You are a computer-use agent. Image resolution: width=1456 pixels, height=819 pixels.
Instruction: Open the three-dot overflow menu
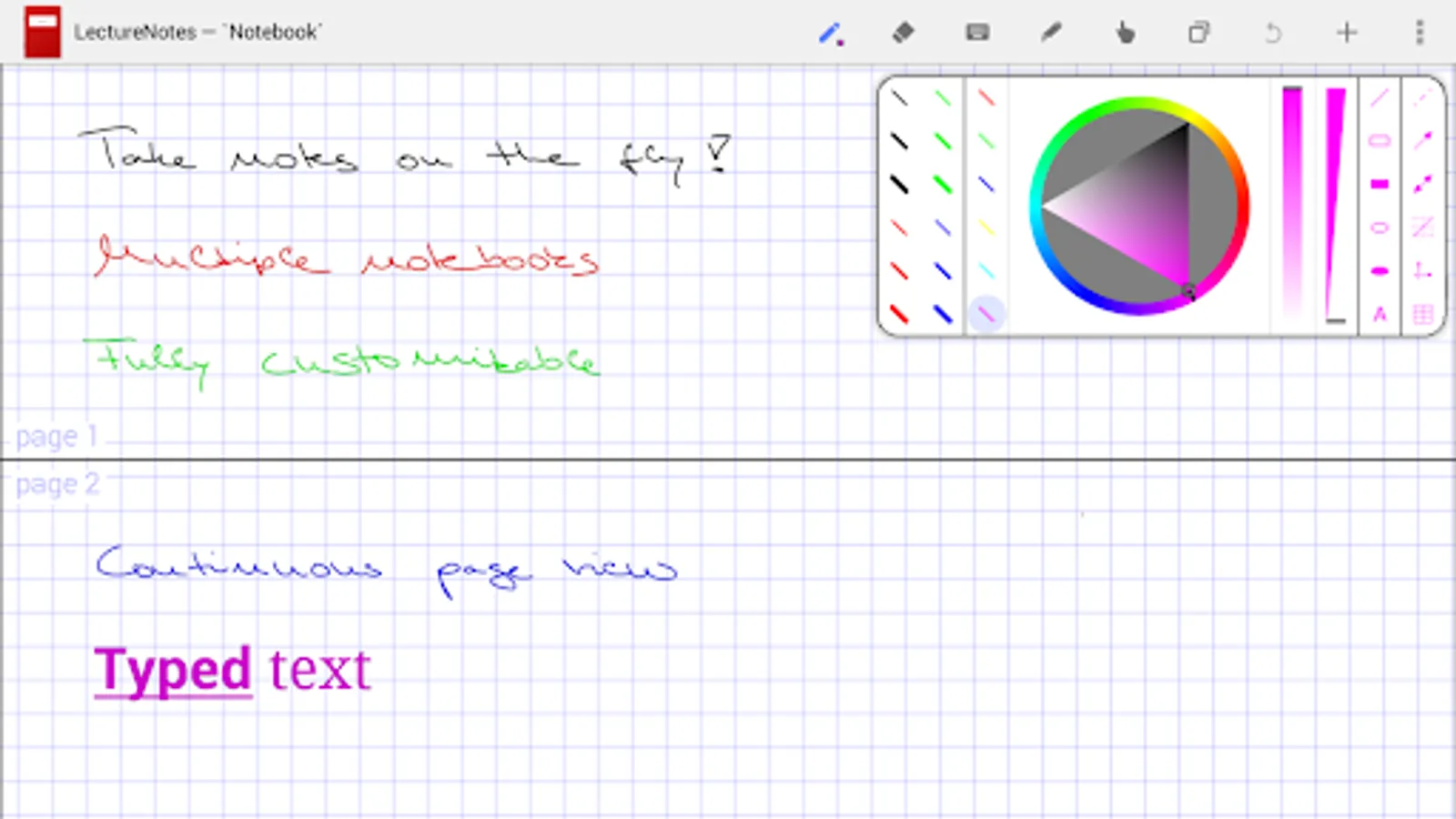tap(1420, 34)
